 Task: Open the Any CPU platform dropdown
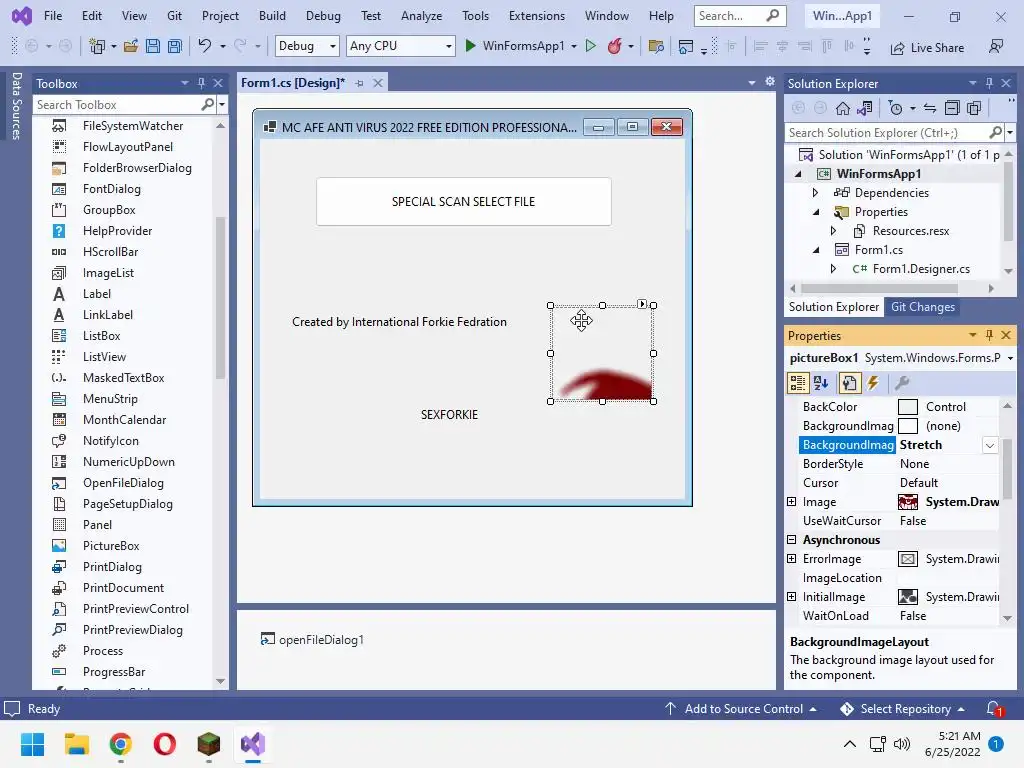[x=449, y=46]
